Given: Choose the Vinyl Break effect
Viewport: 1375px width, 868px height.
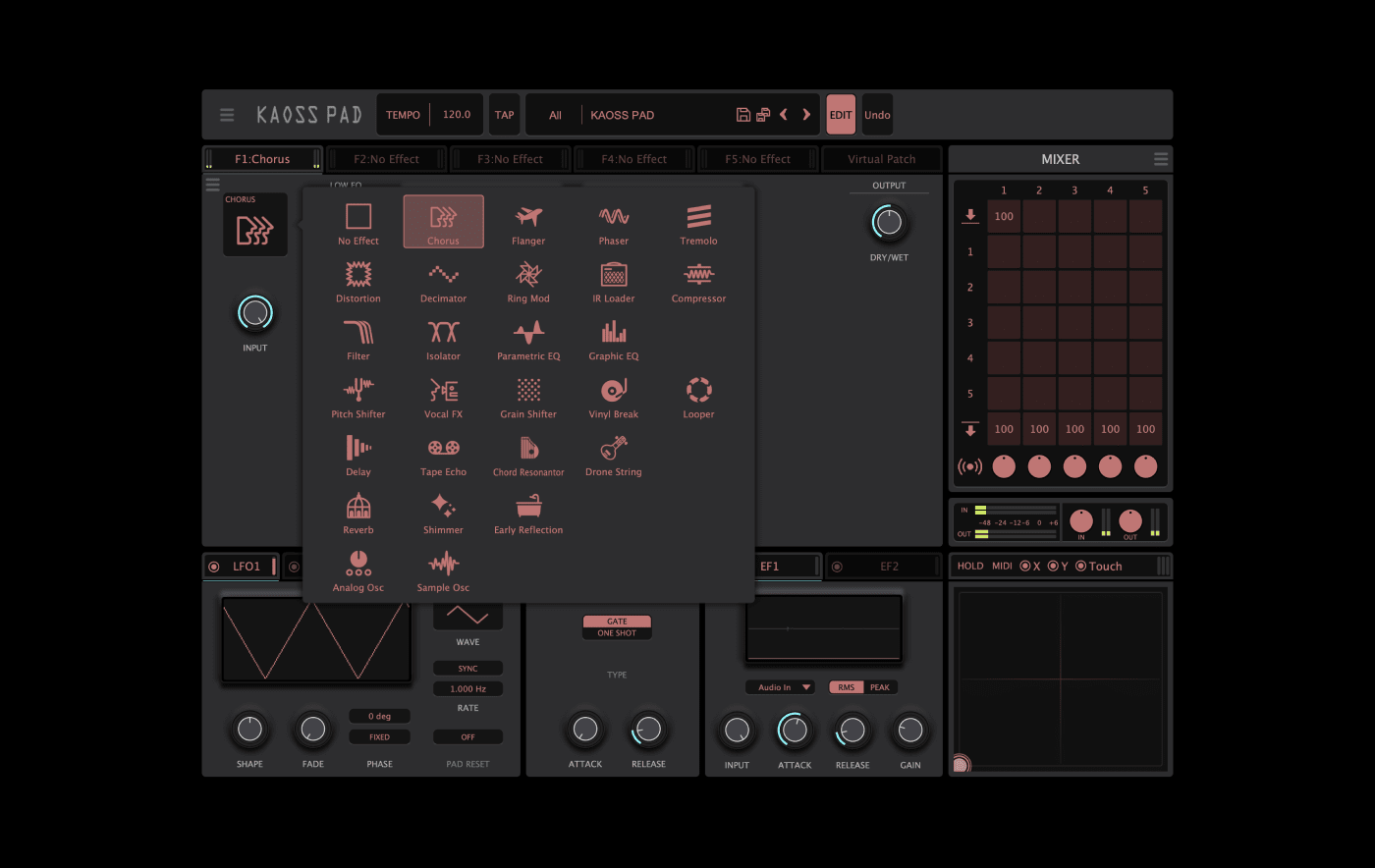Looking at the screenshot, I should (614, 396).
